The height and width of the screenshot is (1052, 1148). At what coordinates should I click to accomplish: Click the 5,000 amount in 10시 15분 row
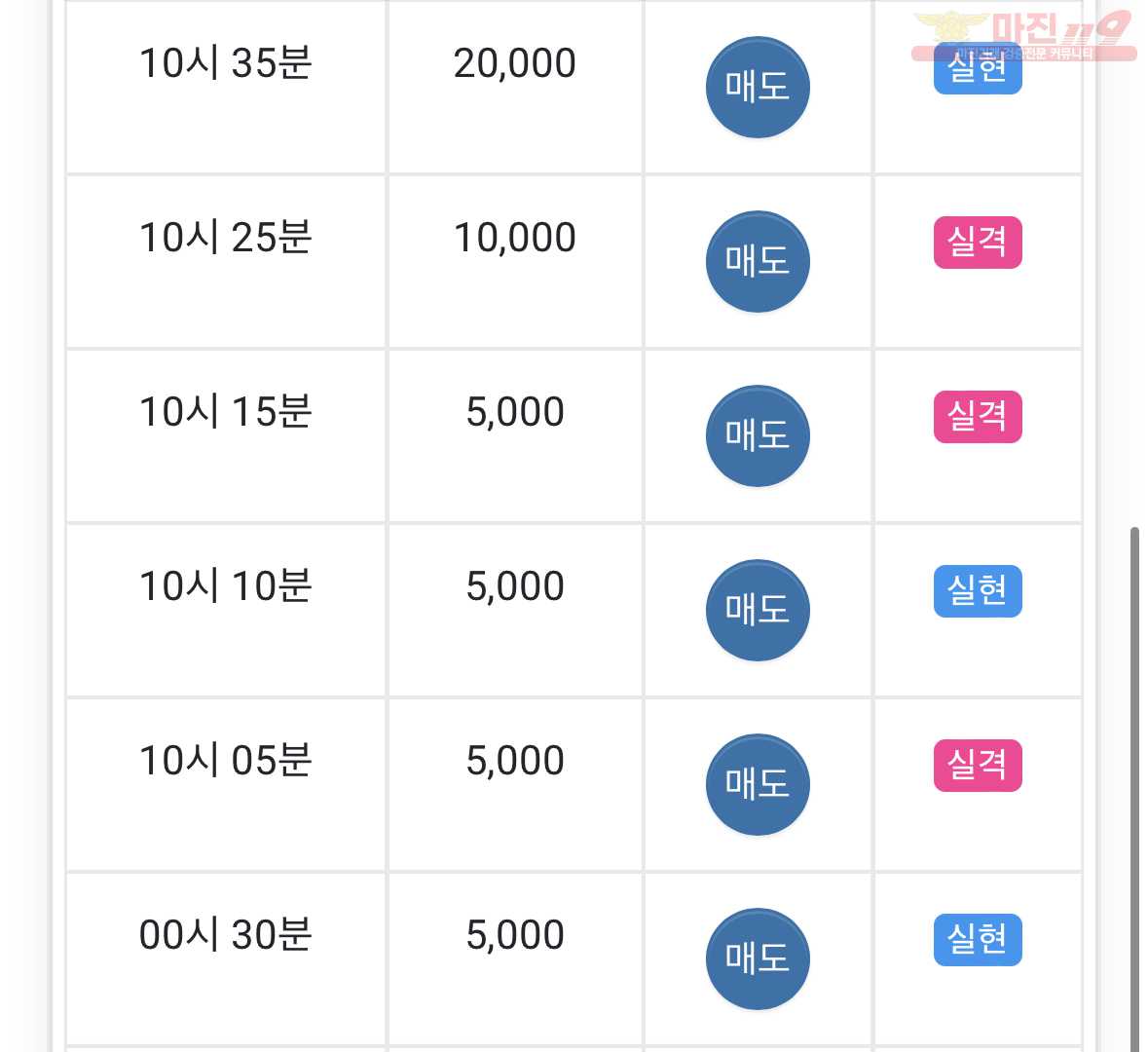point(515,412)
